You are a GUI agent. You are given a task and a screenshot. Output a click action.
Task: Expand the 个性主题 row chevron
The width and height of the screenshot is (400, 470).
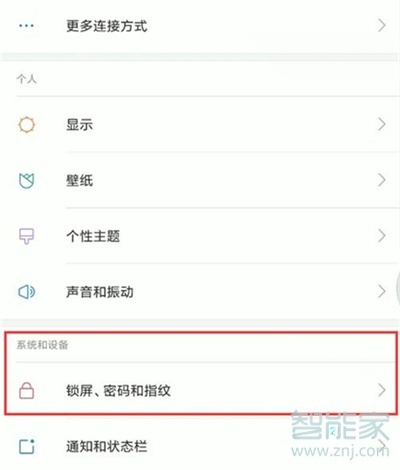click(x=382, y=236)
